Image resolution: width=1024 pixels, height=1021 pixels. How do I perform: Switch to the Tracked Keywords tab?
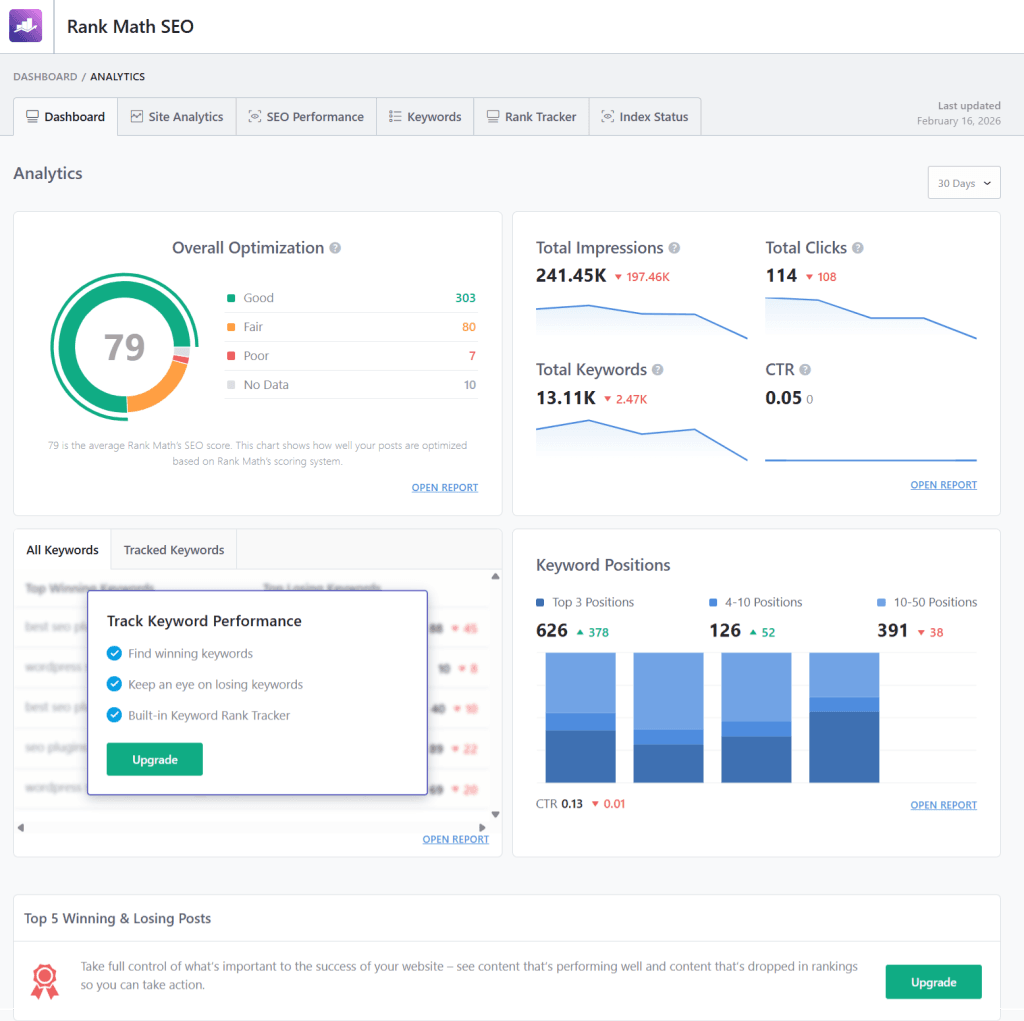click(173, 549)
